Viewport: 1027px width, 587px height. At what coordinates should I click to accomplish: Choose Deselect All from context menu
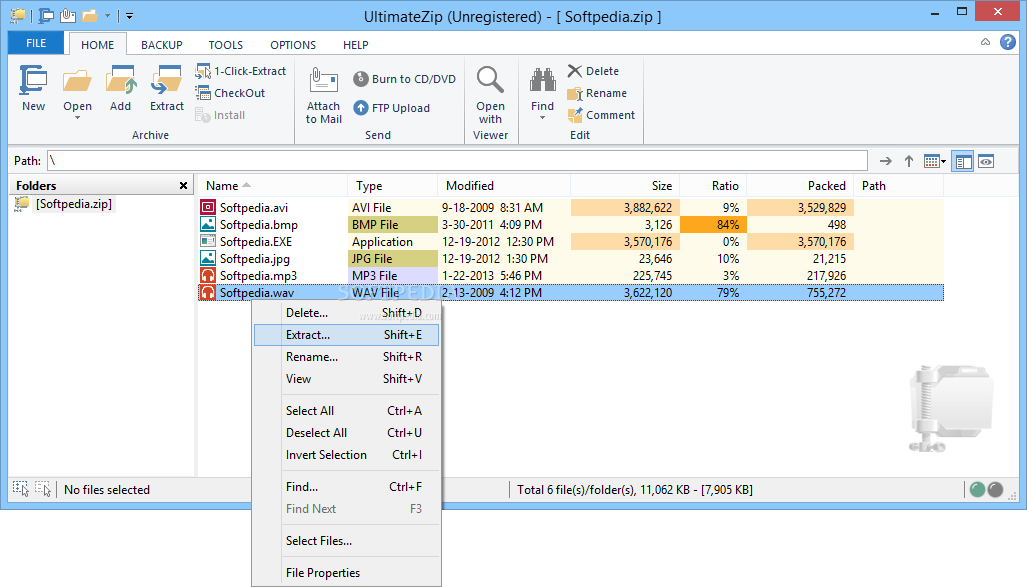click(x=346, y=432)
